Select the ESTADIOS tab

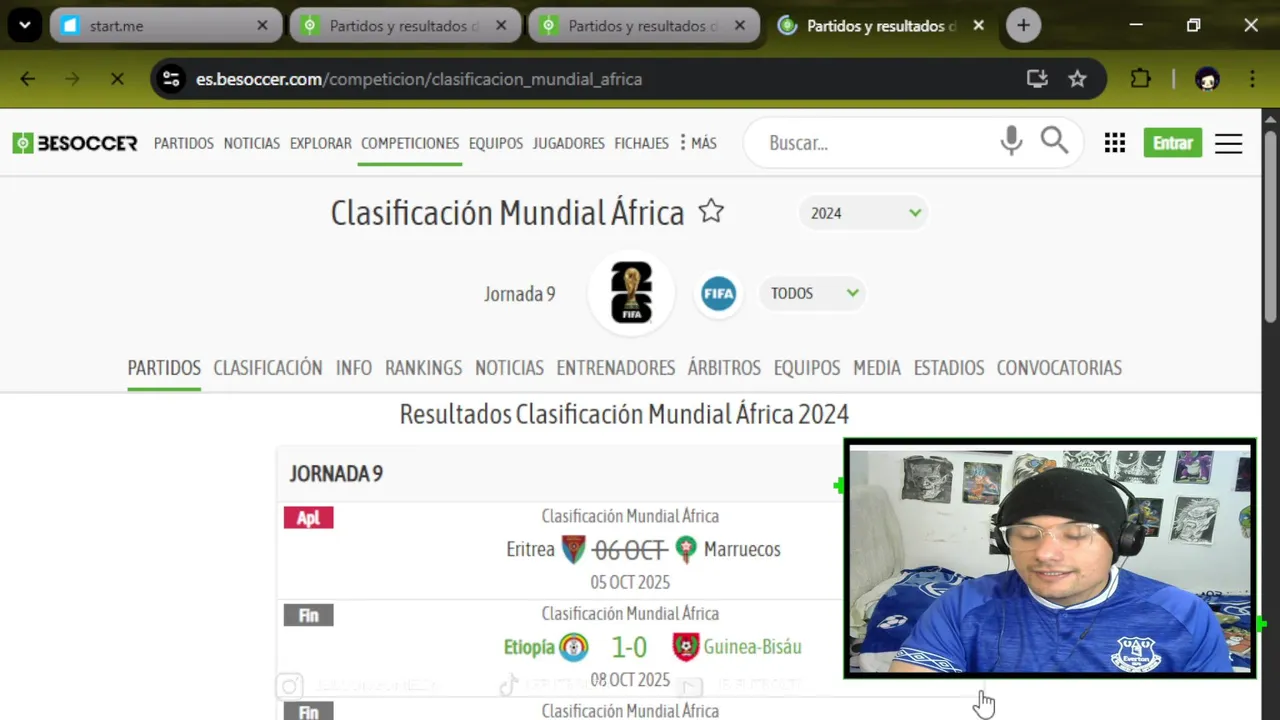coord(949,368)
